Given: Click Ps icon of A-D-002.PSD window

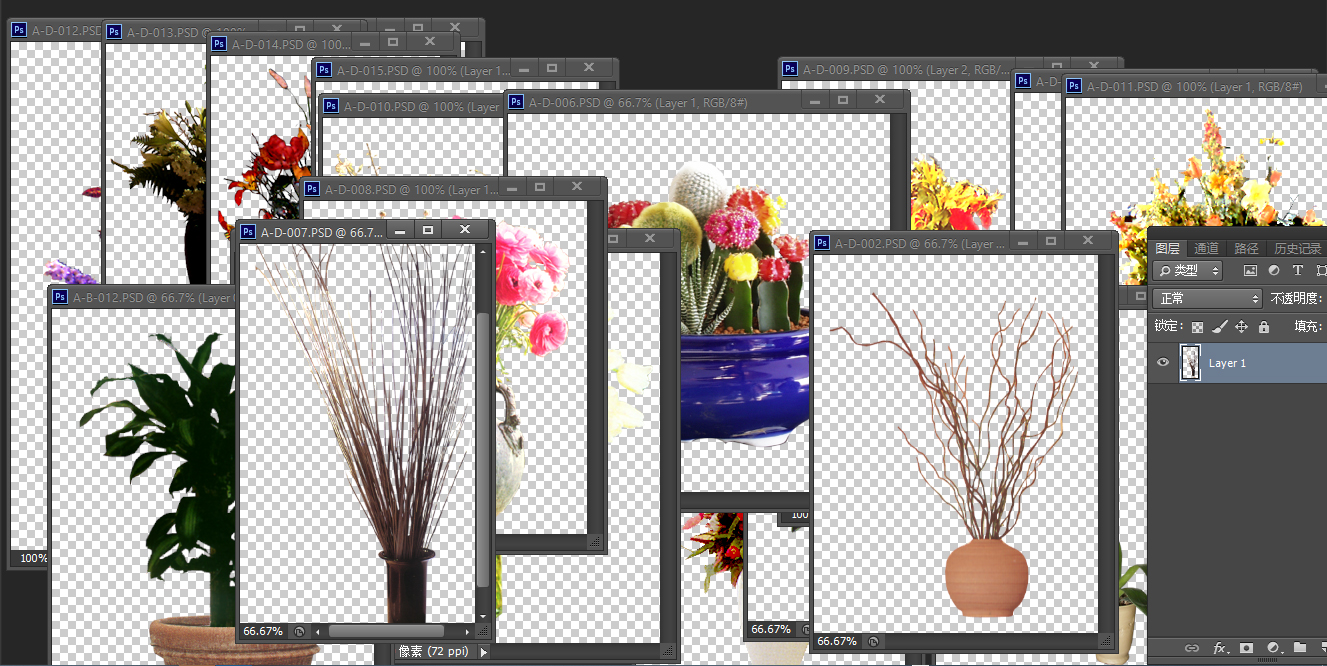Looking at the screenshot, I should click(822, 243).
